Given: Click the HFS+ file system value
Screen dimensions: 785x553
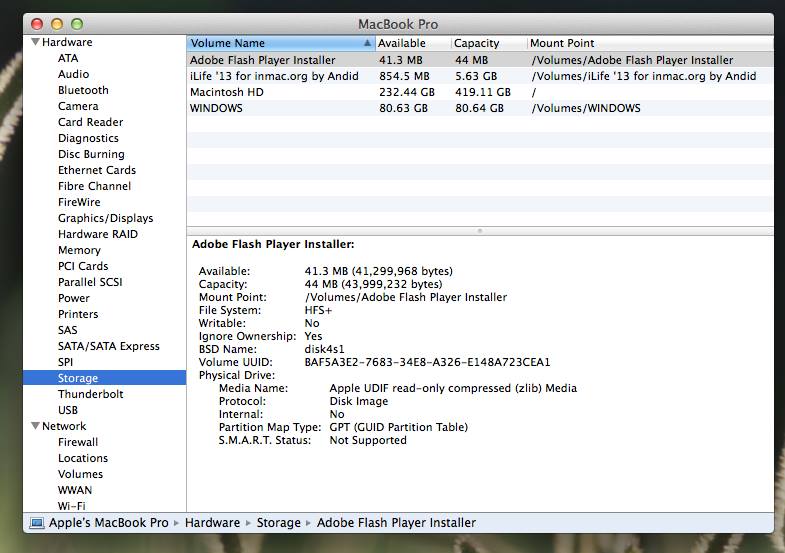Looking at the screenshot, I should 318,310.
